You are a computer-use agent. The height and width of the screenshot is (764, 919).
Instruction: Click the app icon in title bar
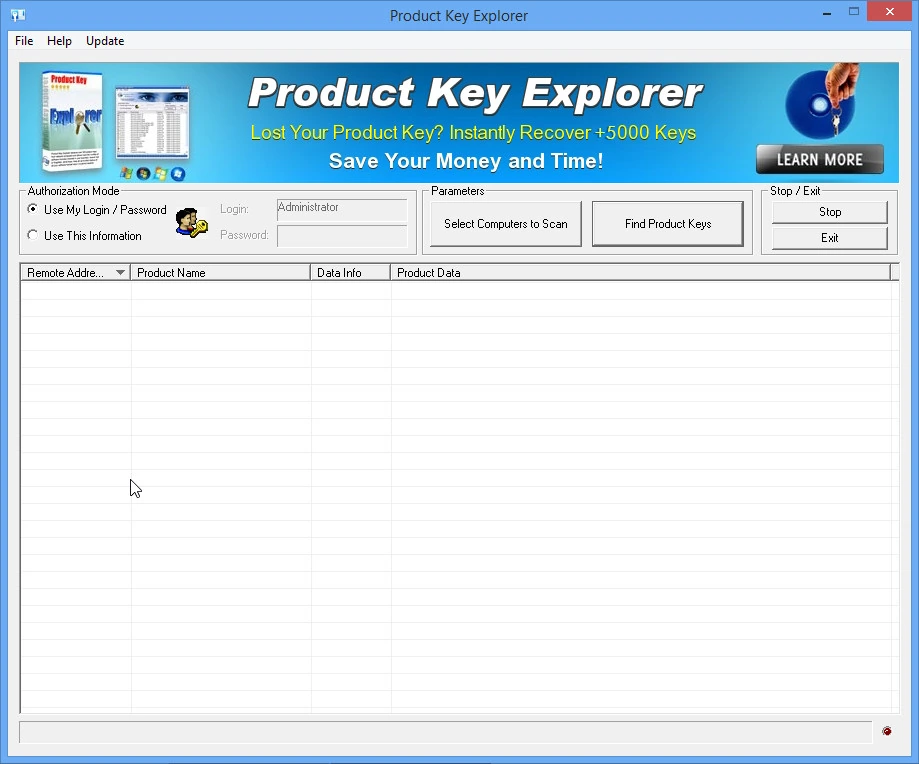[x=18, y=15]
